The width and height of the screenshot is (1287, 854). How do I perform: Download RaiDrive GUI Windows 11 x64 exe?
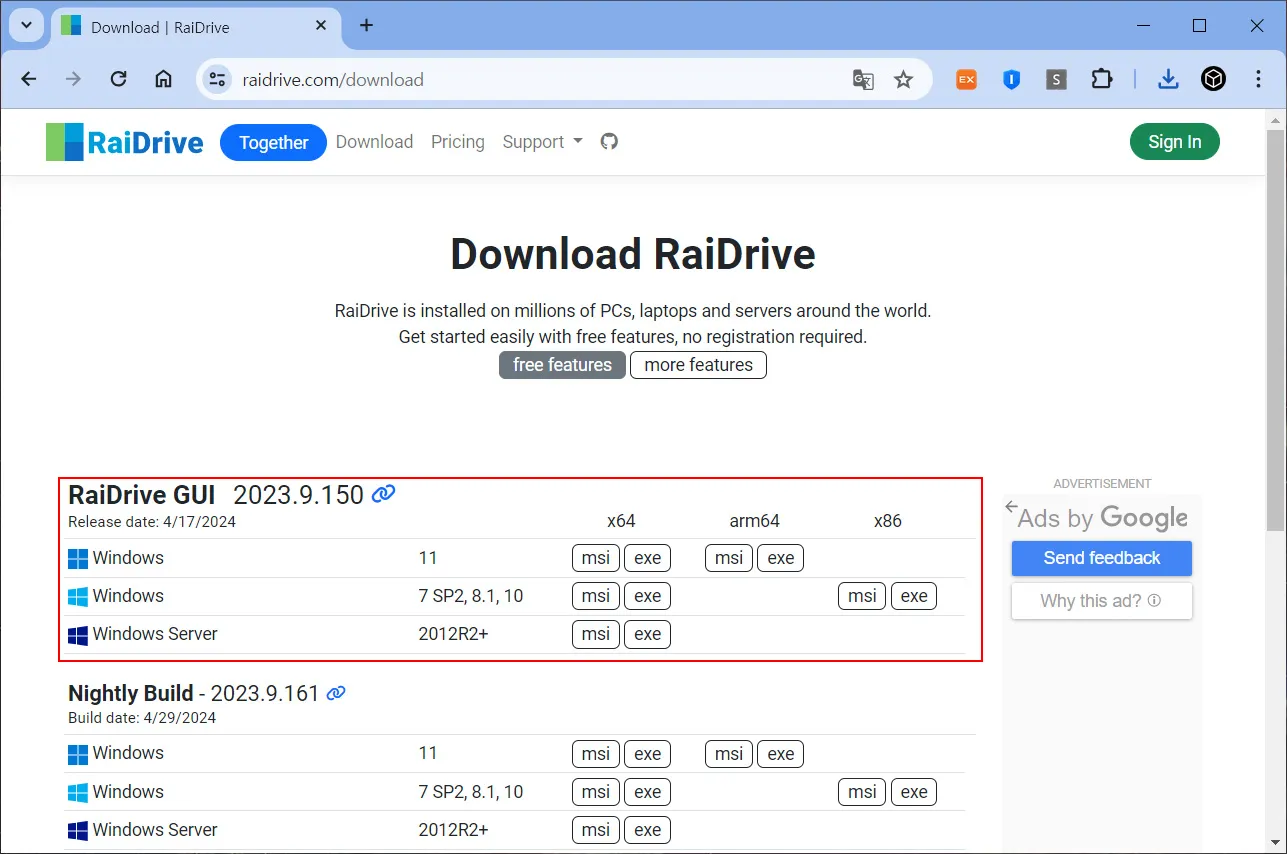click(x=648, y=558)
